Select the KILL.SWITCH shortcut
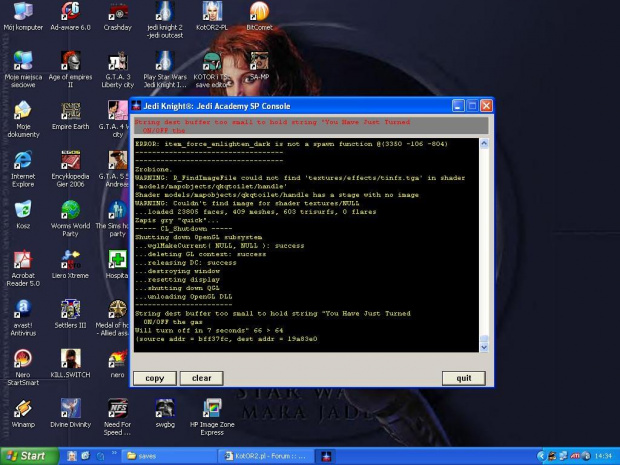Screen dimensions: 620x465 [70, 364]
